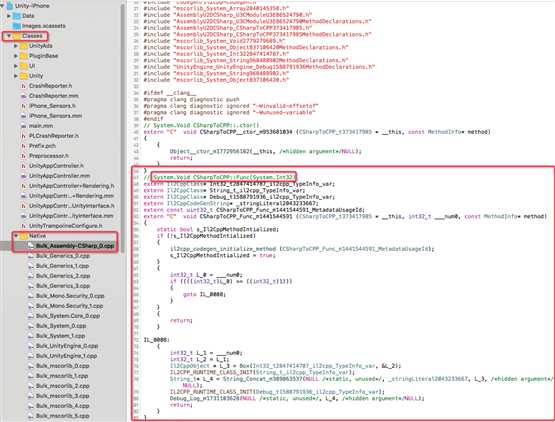Screen dimensions: 555x422
Task: Expand the UI folder triangle
Action: click(16, 65)
